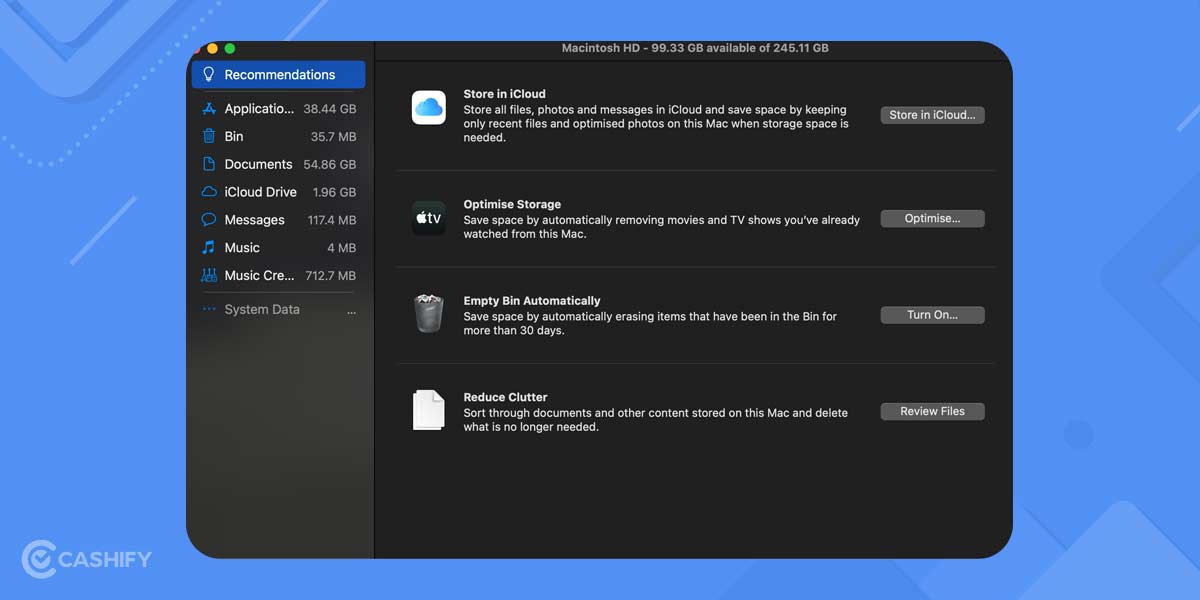
Task: Click the Music Creation sidebar icon
Action: pyautogui.click(x=207, y=275)
